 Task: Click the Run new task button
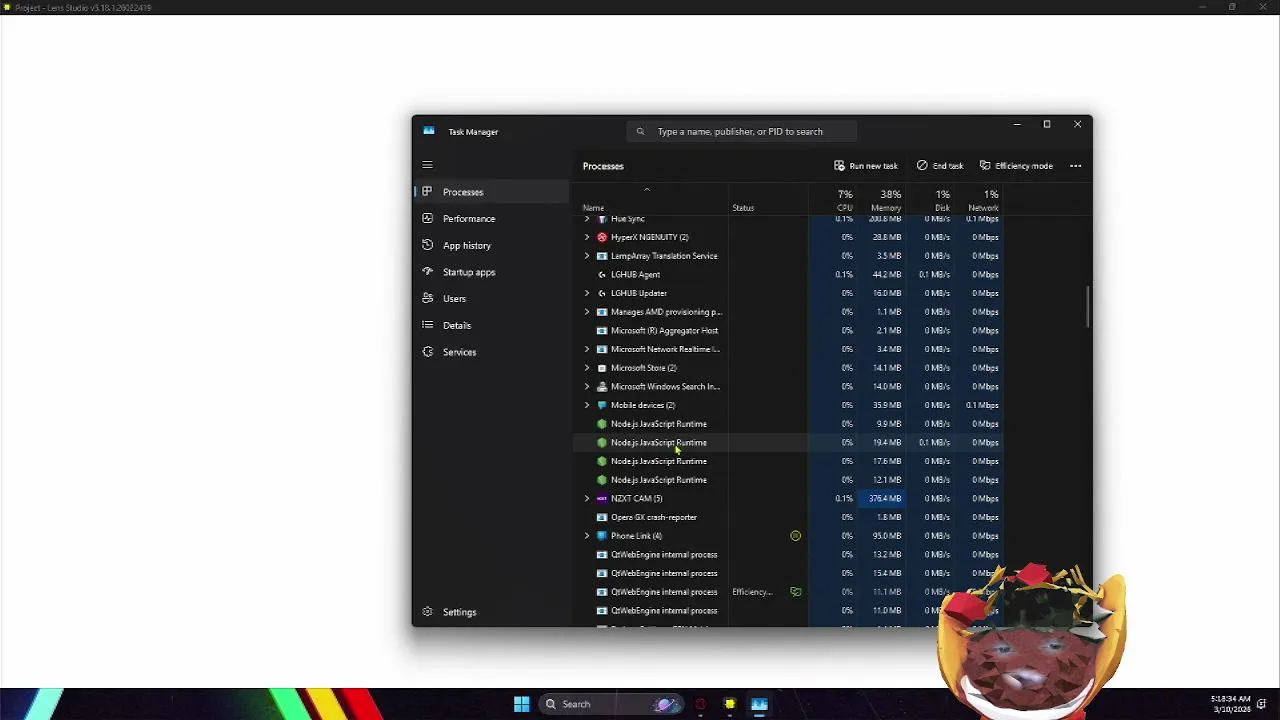[x=866, y=166]
